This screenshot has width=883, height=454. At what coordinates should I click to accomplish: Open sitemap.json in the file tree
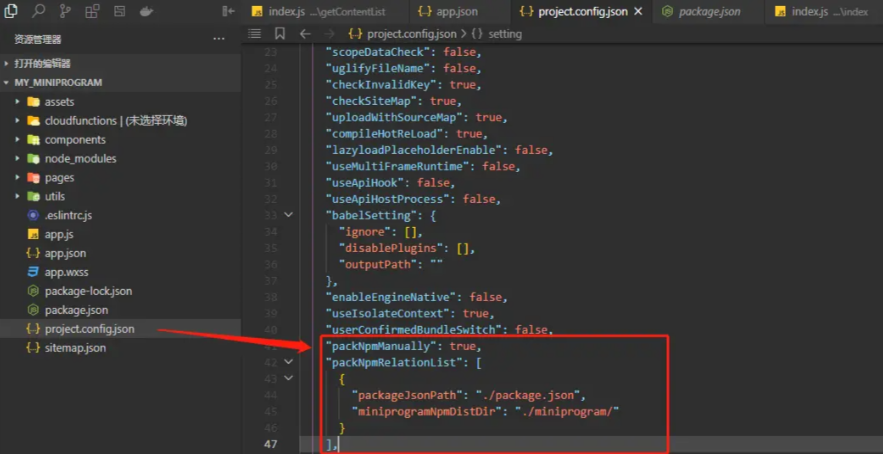(x=75, y=348)
